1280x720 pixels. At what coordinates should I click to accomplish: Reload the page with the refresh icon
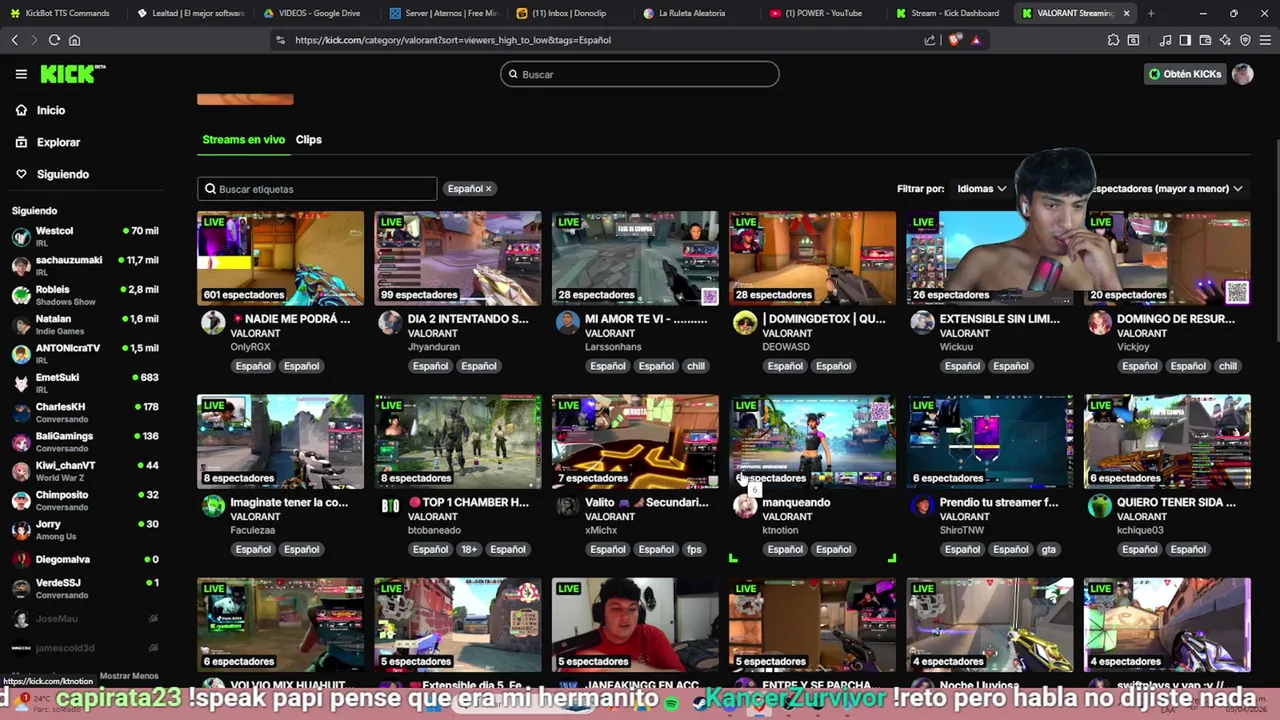click(x=54, y=40)
